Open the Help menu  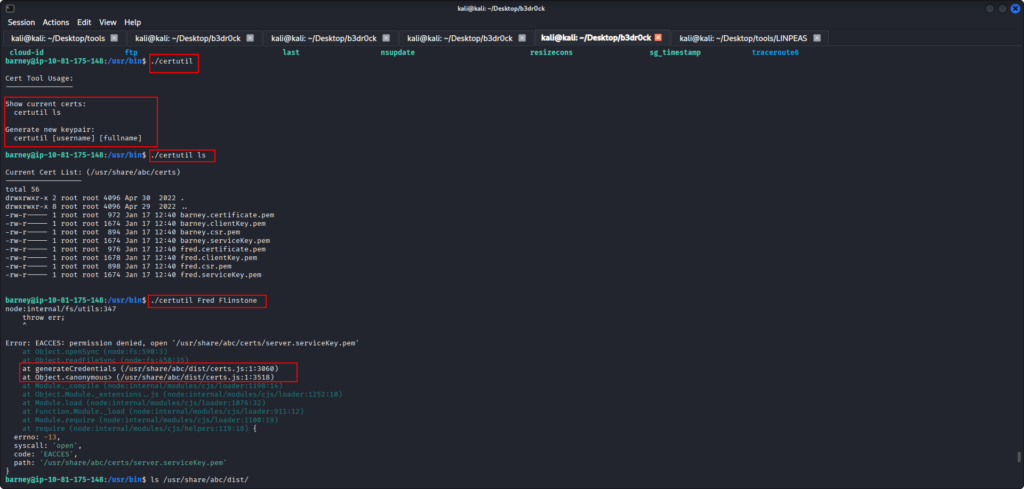tap(132, 22)
